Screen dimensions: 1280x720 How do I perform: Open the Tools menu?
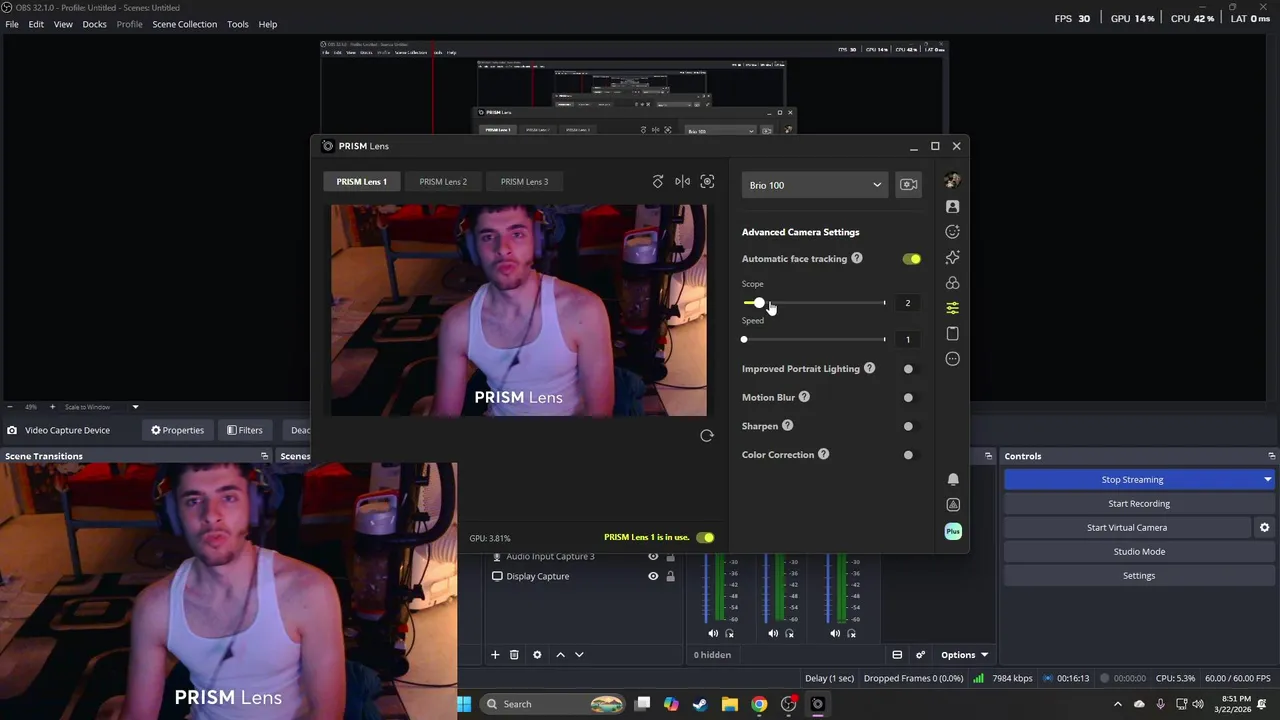click(237, 24)
